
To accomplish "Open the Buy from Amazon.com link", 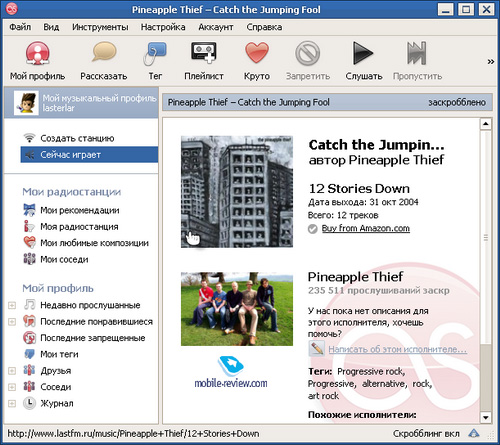I will click(x=366, y=228).
